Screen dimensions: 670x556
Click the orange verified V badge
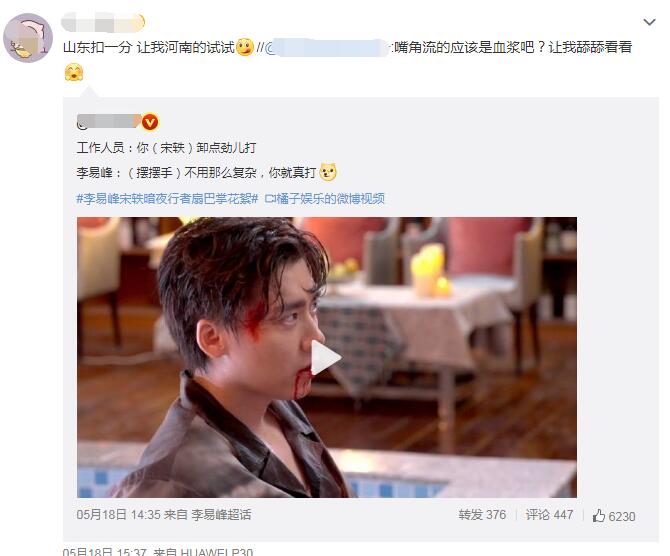(x=150, y=122)
